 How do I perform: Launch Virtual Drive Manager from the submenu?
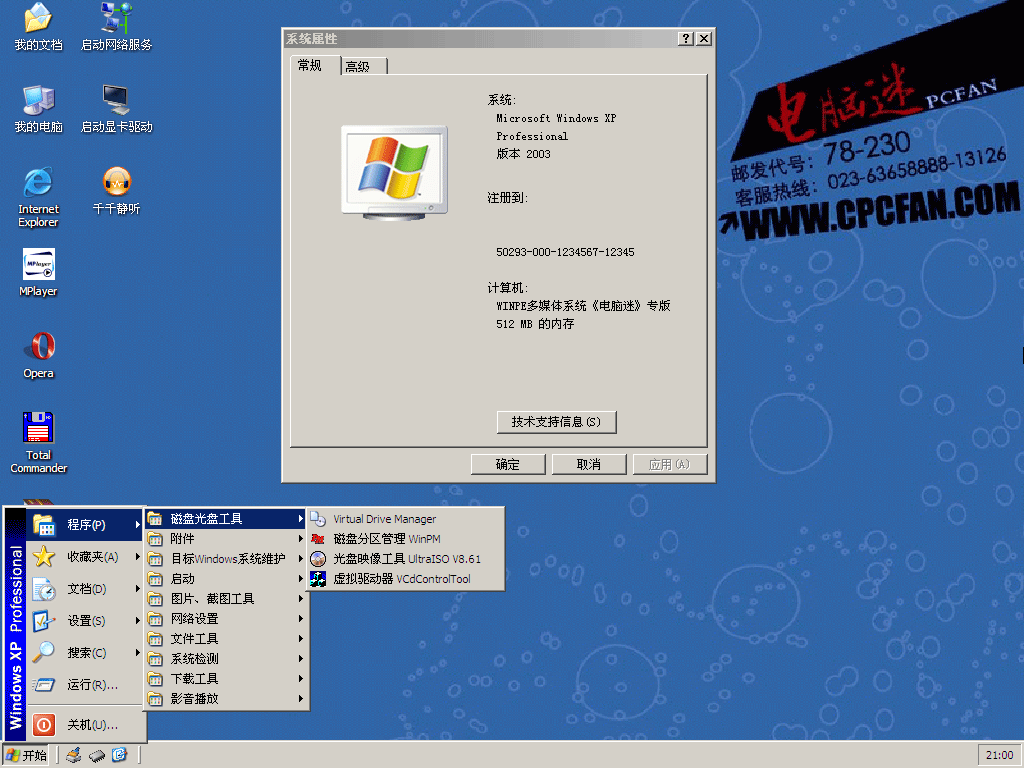(x=384, y=519)
